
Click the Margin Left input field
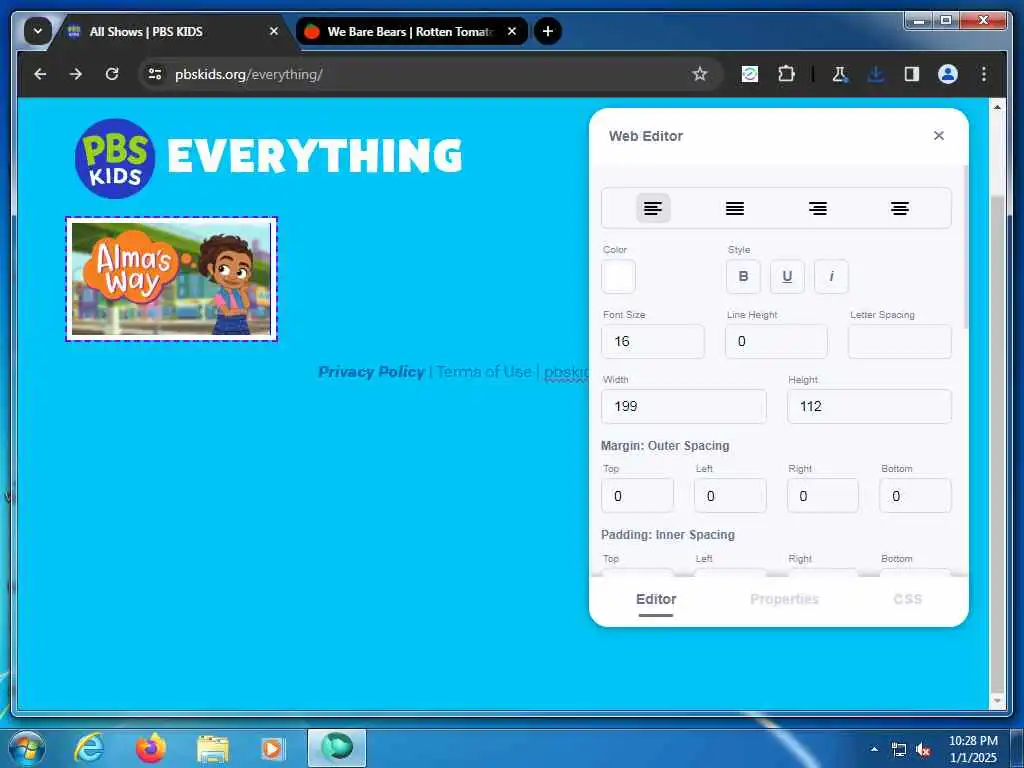[730, 496]
